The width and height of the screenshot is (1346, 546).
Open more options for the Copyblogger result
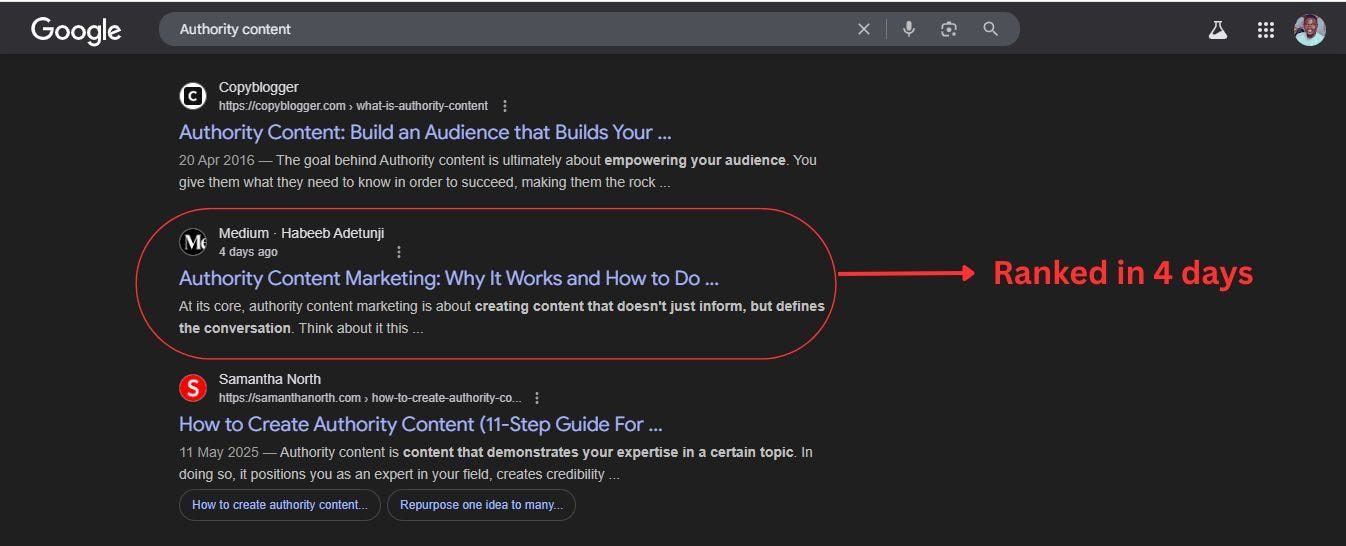[x=505, y=106]
